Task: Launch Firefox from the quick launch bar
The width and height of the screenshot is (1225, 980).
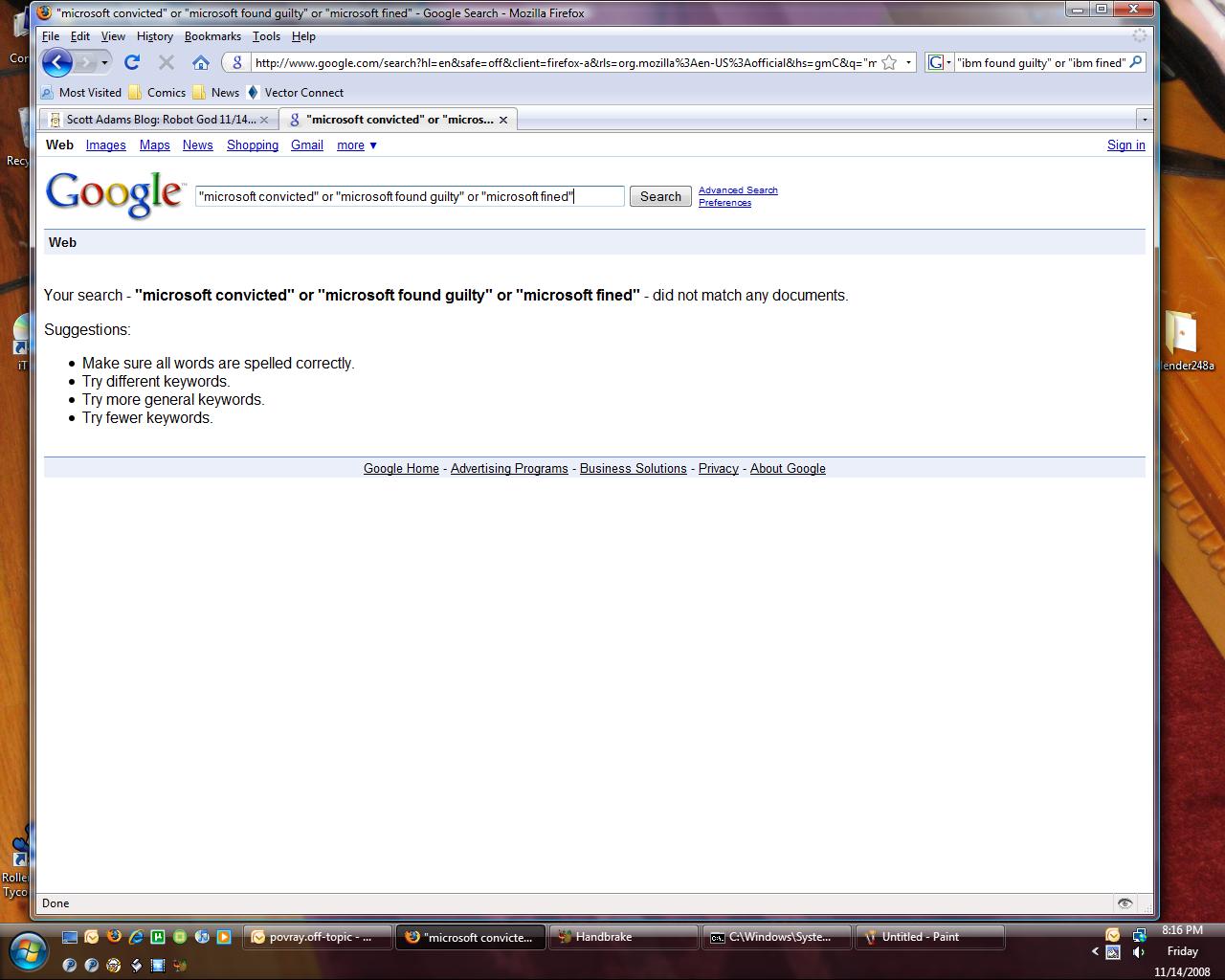Action: (114, 937)
